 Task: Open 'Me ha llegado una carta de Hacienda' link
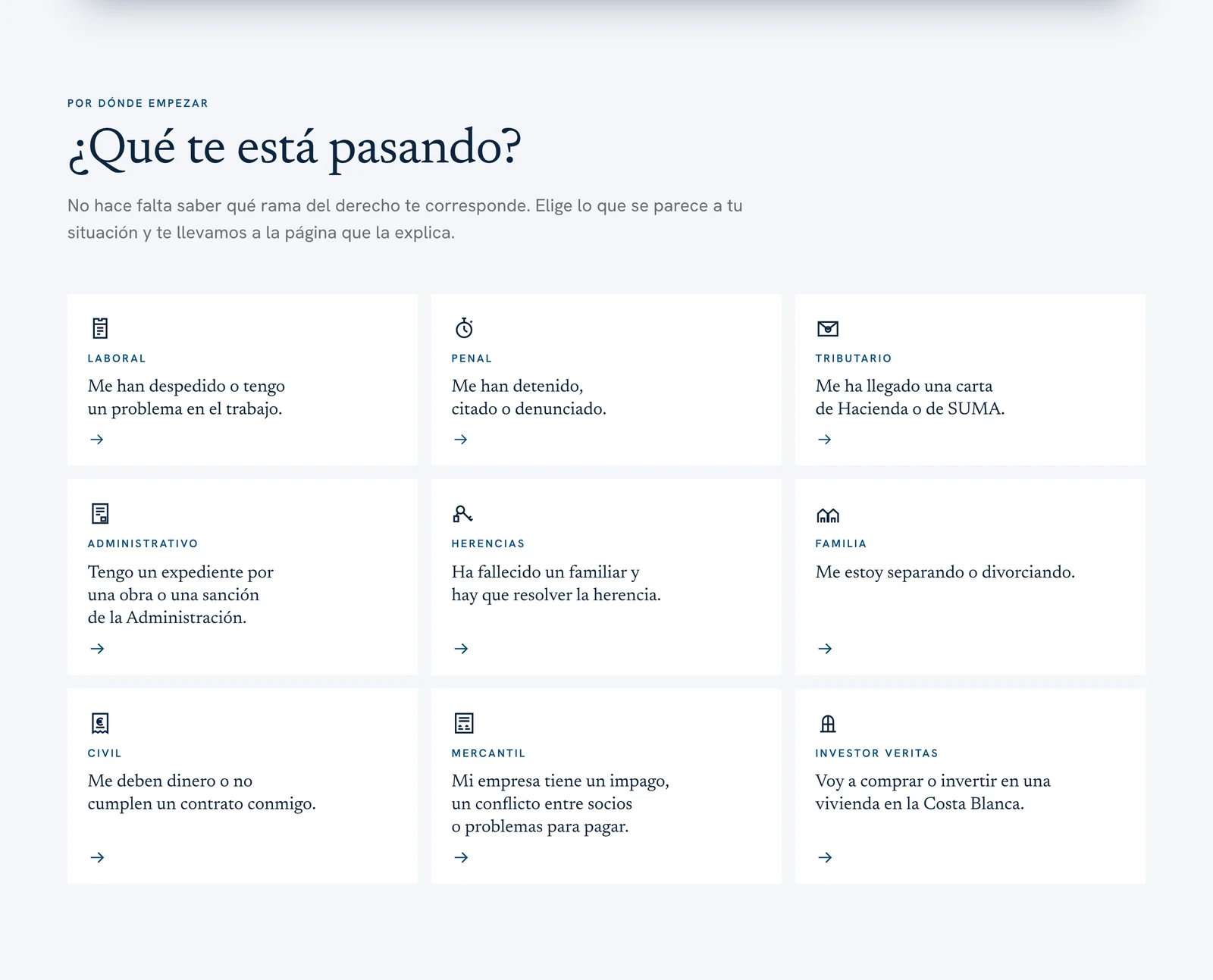(x=910, y=397)
